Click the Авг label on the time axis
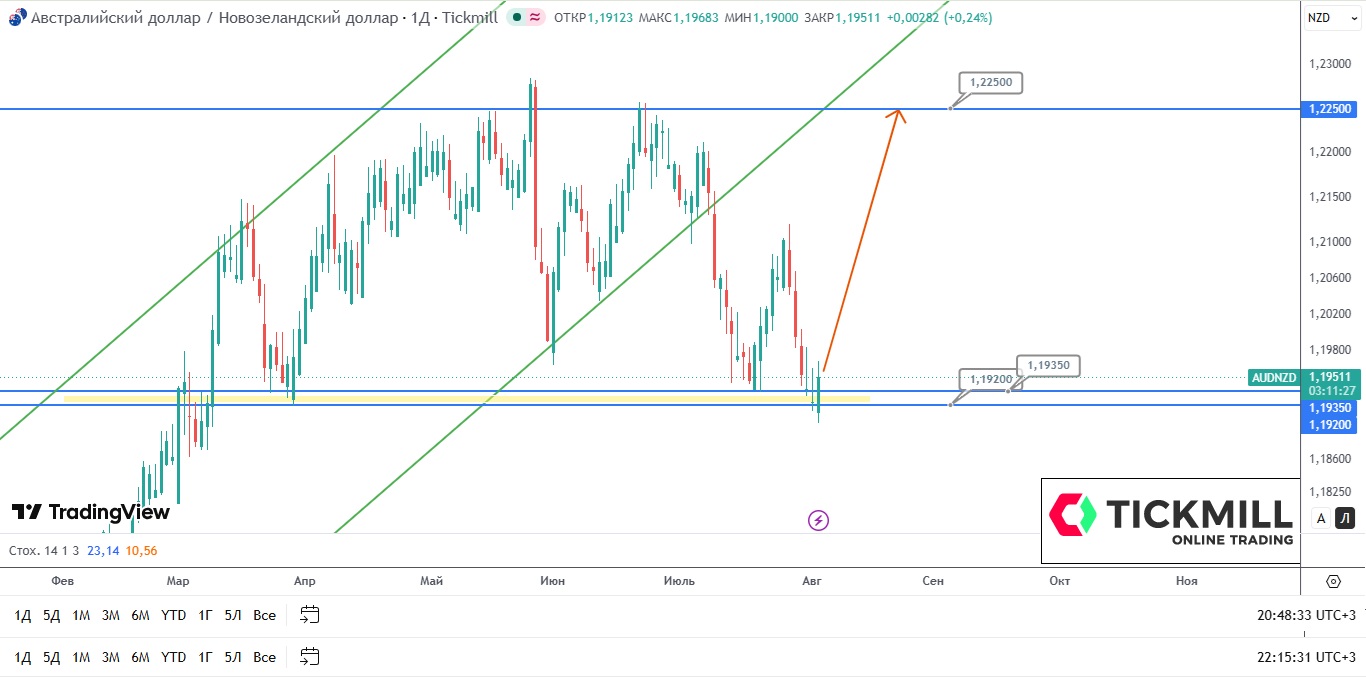 811,581
